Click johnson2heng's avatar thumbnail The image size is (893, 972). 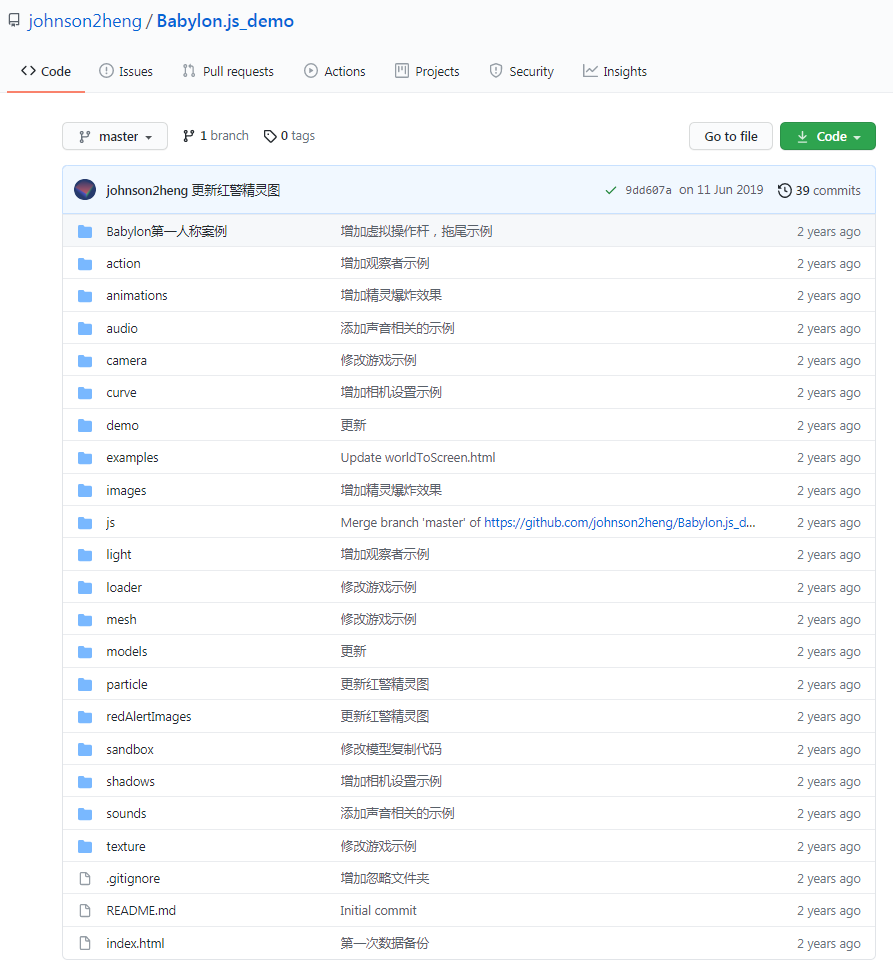(84, 190)
